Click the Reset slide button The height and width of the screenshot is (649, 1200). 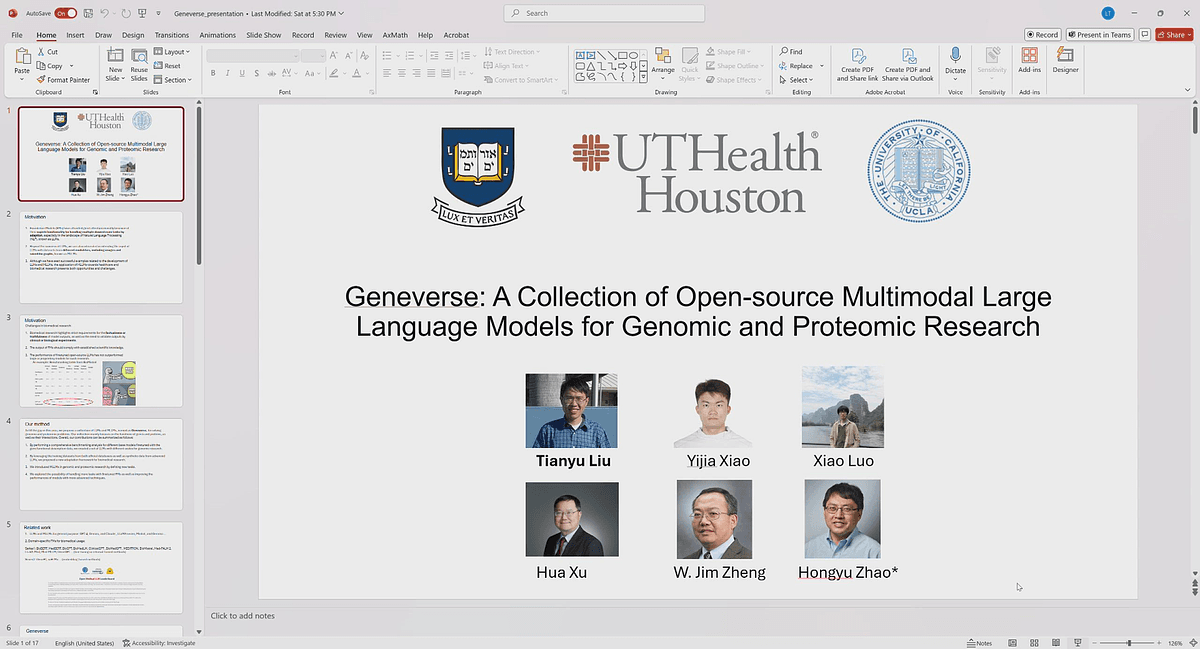pyautogui.click(x=168, y=66)
